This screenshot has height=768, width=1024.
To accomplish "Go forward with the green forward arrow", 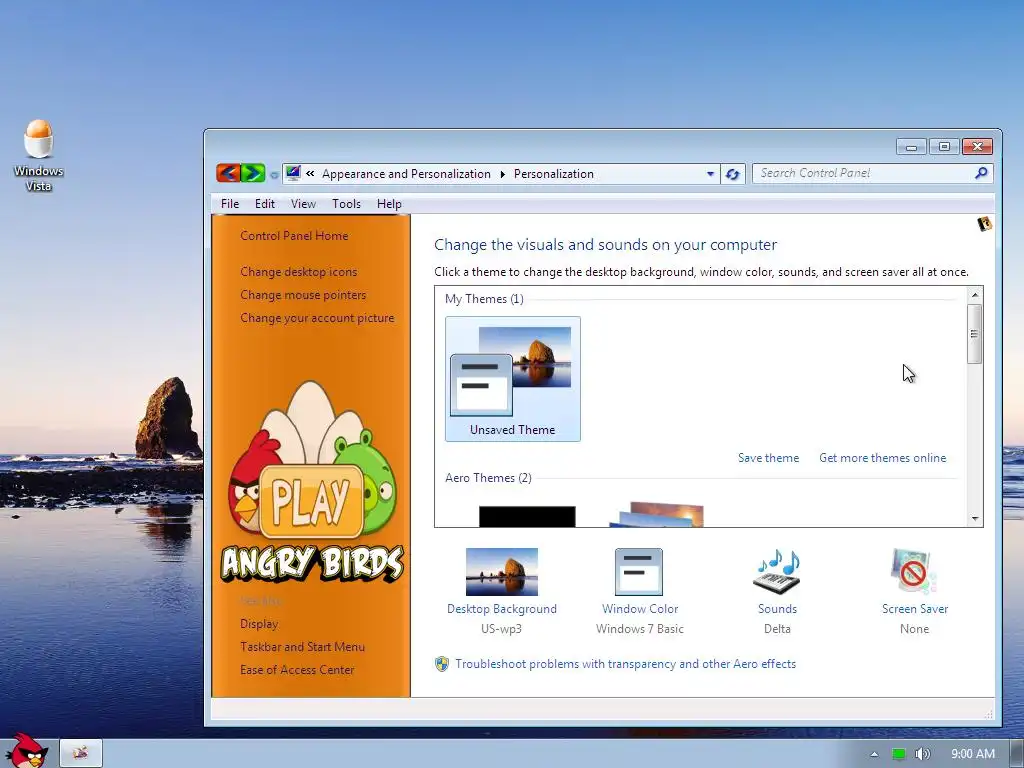I will pyautogui.click(x=253, y=173).
